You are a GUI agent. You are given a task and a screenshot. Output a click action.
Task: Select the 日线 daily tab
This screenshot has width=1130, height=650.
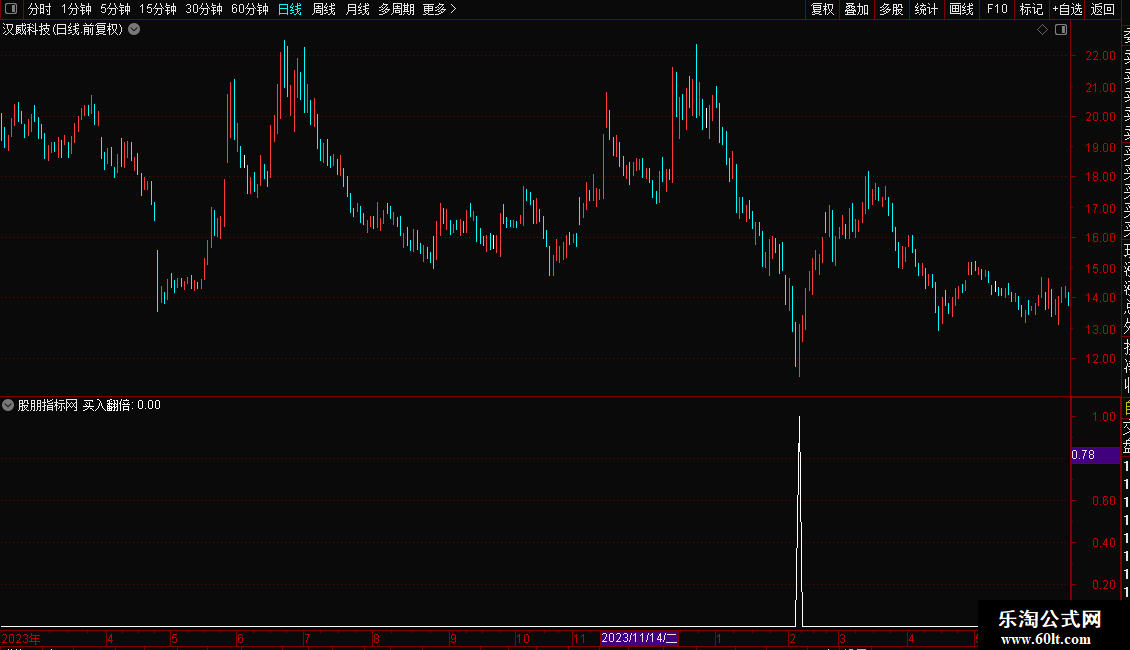tap(290, 9)
